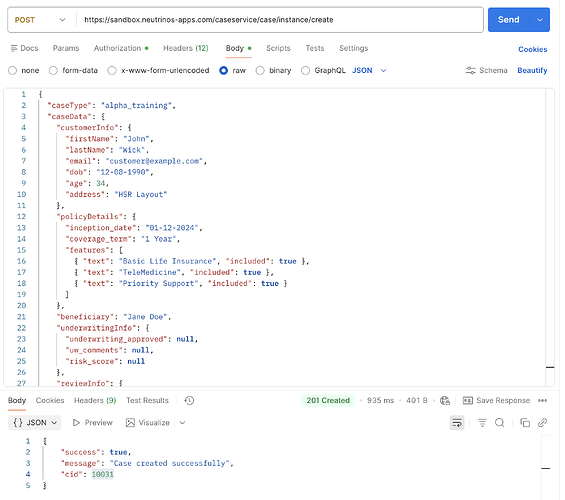This screenshot has width=565, height=500.
Task: Click Save Response
Action: [x=496, y=401]
